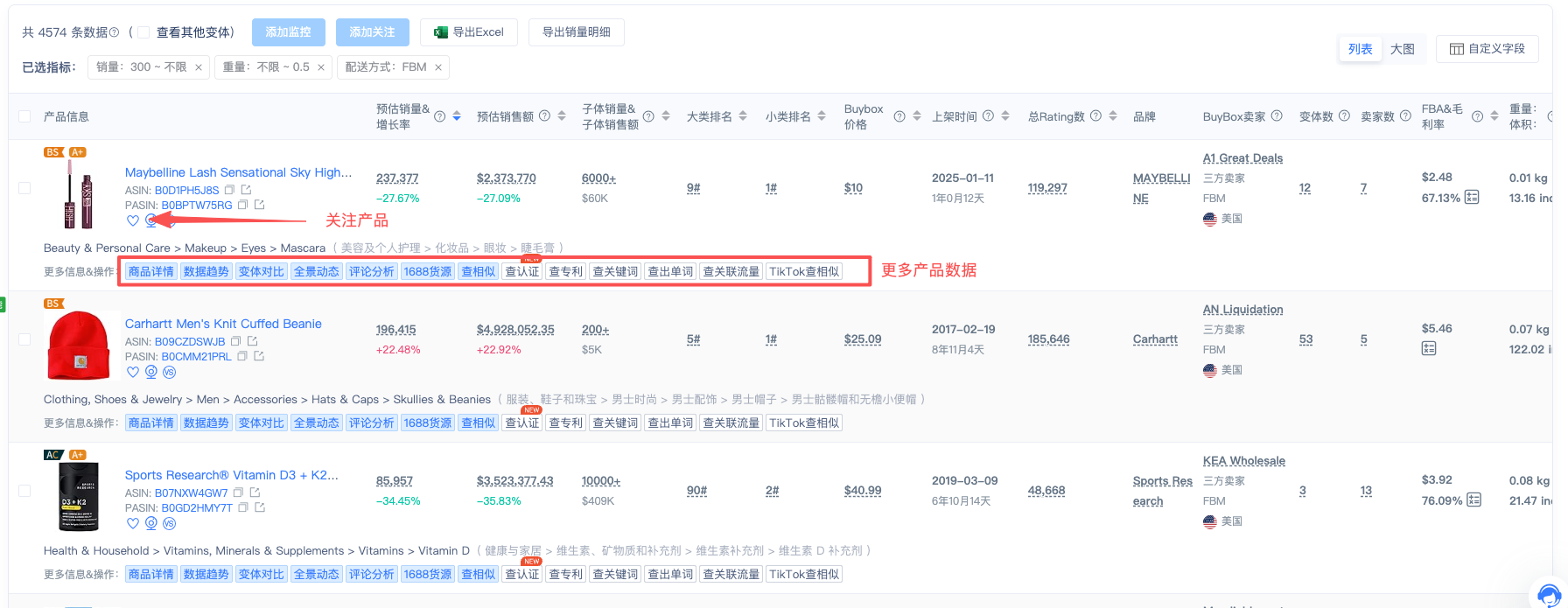Sort by FBA&毛利率 column
1568x608 pixels.
tap(1494, 116)
